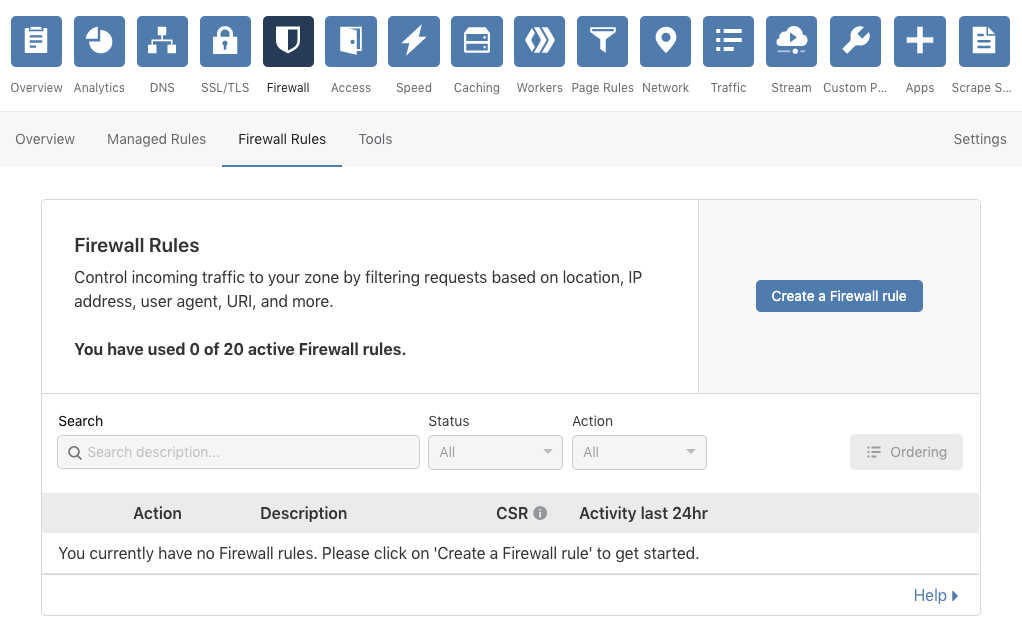Open the Network location pin icon
1022x630 pixels.
click(x=665, y=41)
